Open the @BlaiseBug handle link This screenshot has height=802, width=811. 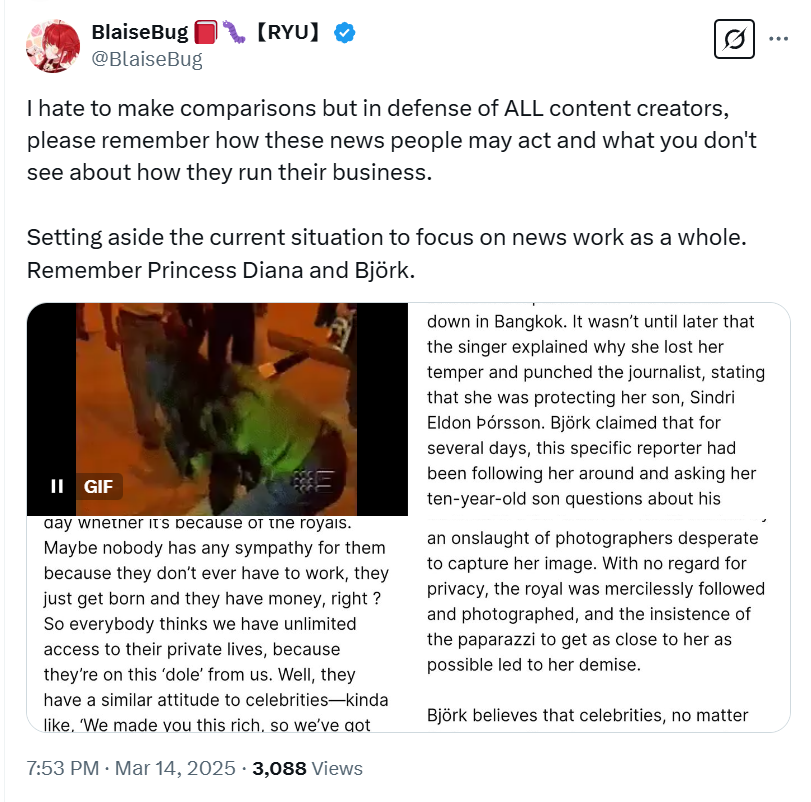(x=147, y=59)
